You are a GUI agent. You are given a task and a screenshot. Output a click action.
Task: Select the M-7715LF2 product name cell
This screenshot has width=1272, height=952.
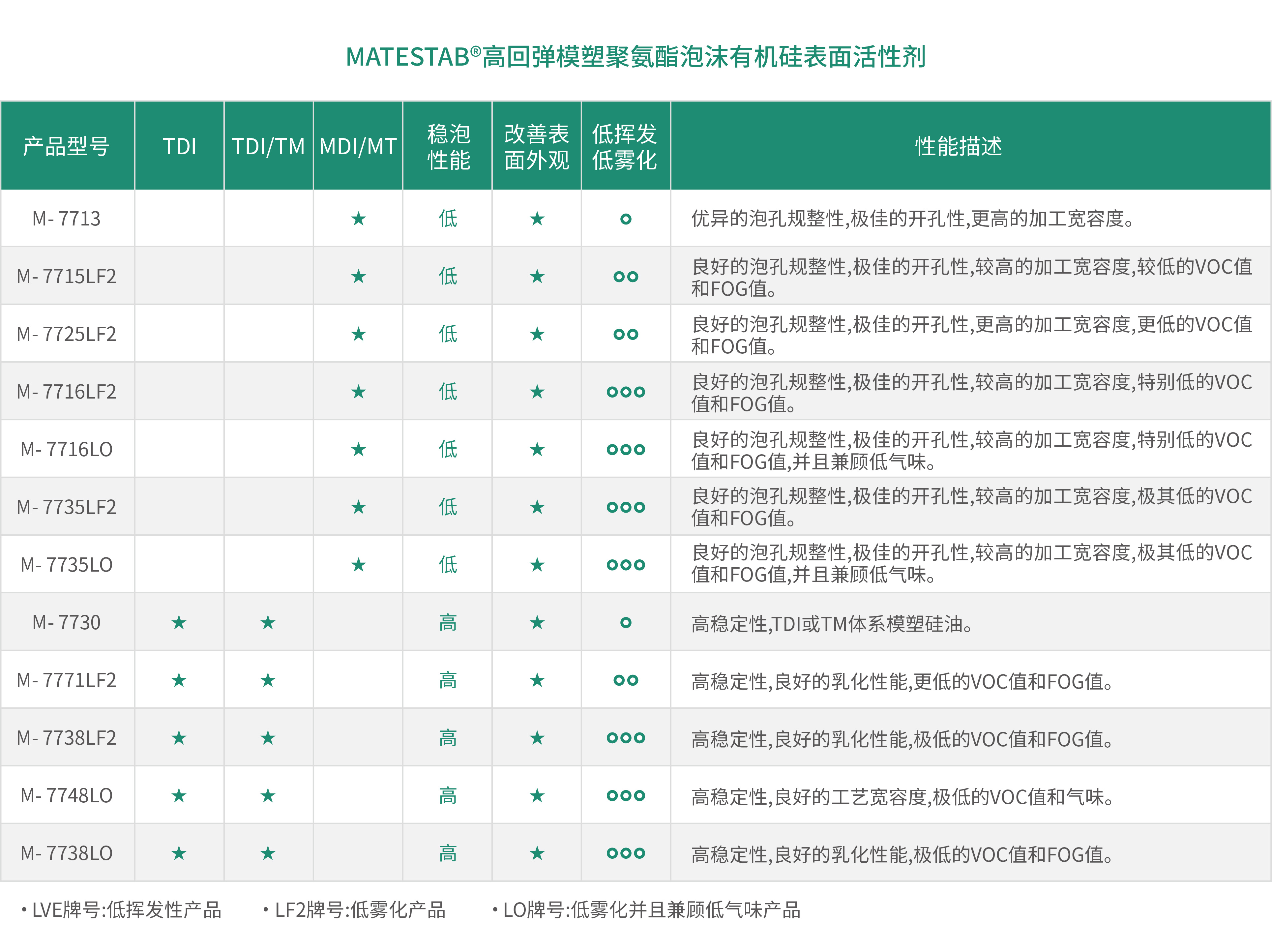tap(67, 276)
